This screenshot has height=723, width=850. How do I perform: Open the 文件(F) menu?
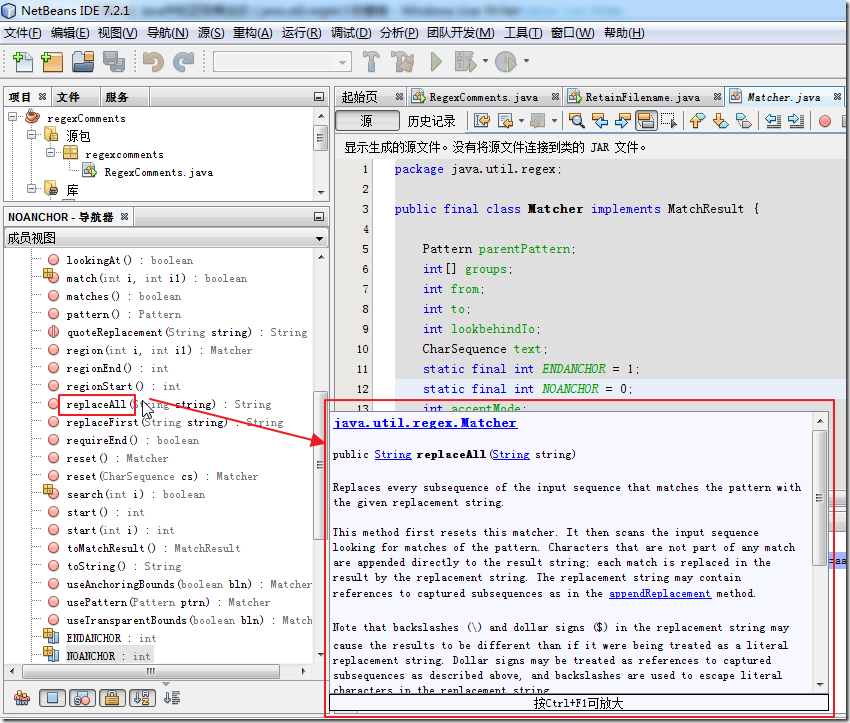point(23,33)
